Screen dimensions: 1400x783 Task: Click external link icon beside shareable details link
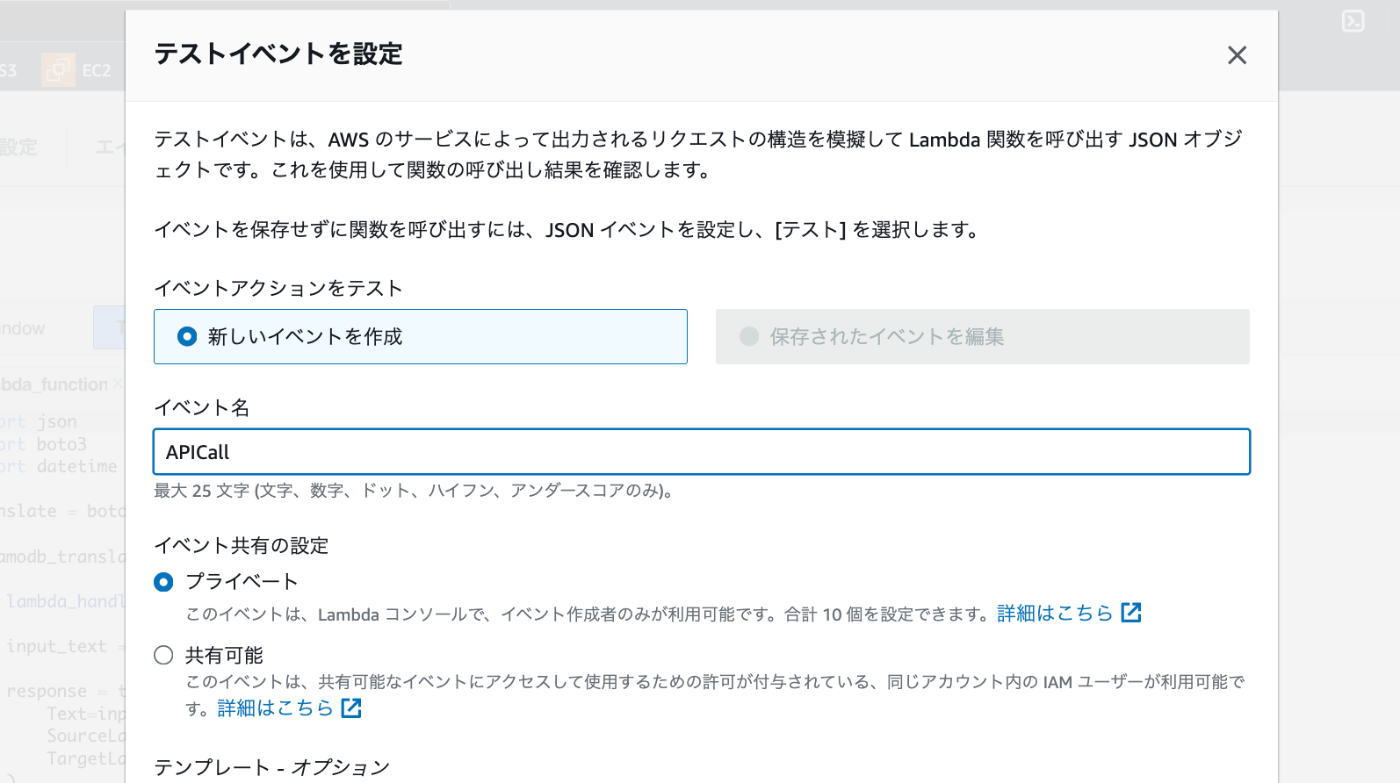351,708
